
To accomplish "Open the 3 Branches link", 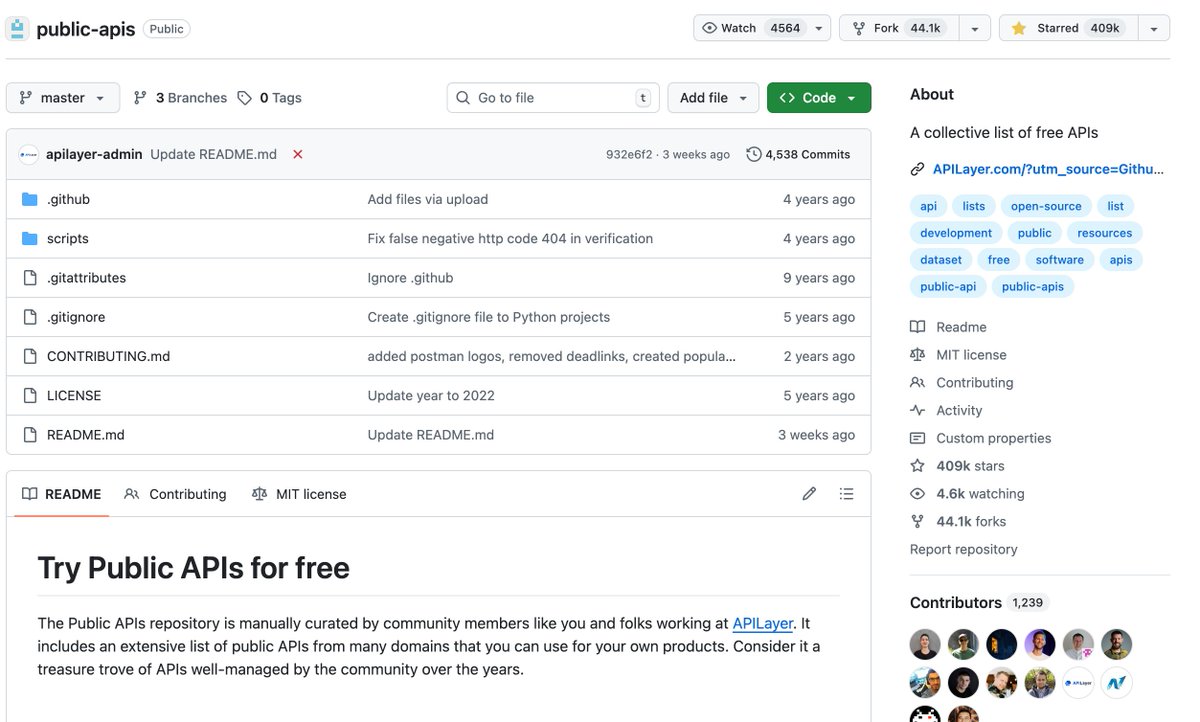I will 180,97.
